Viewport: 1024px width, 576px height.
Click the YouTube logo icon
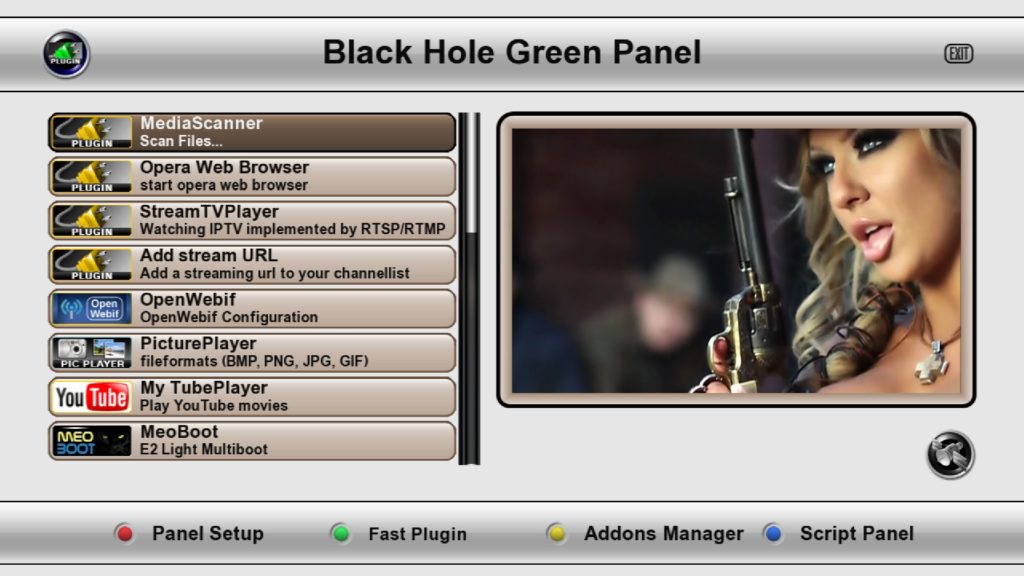(x=92, y=397)
